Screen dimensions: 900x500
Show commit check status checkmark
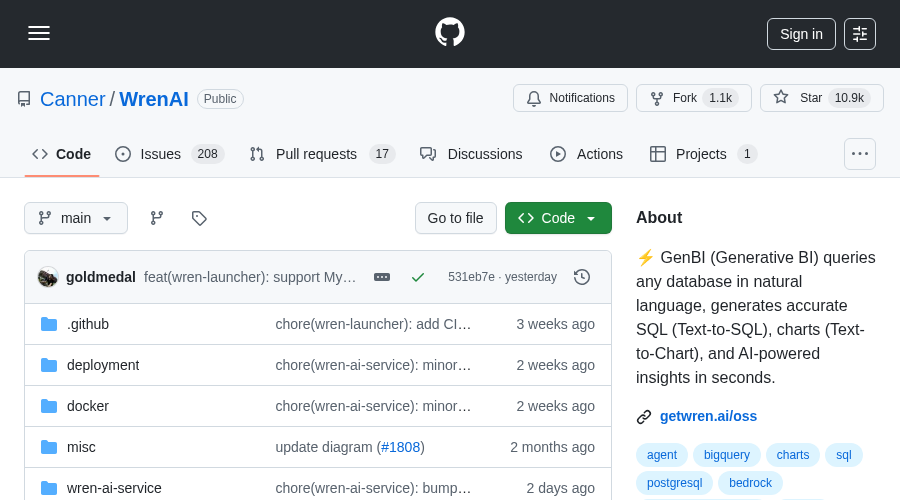[x=418, y=277]
